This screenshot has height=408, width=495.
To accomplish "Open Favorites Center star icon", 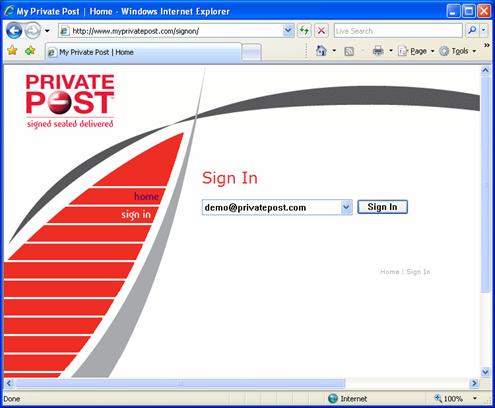I will pos(12,51).
